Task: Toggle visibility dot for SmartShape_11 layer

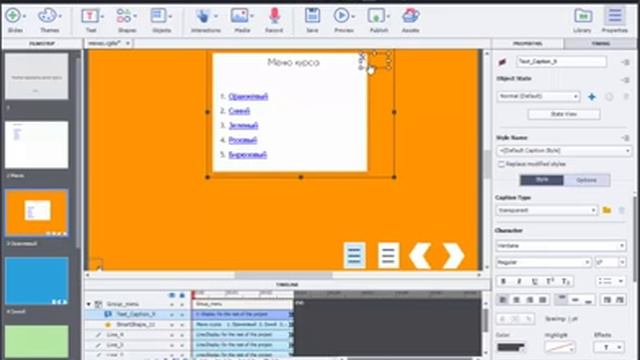Action: [172, 325]
